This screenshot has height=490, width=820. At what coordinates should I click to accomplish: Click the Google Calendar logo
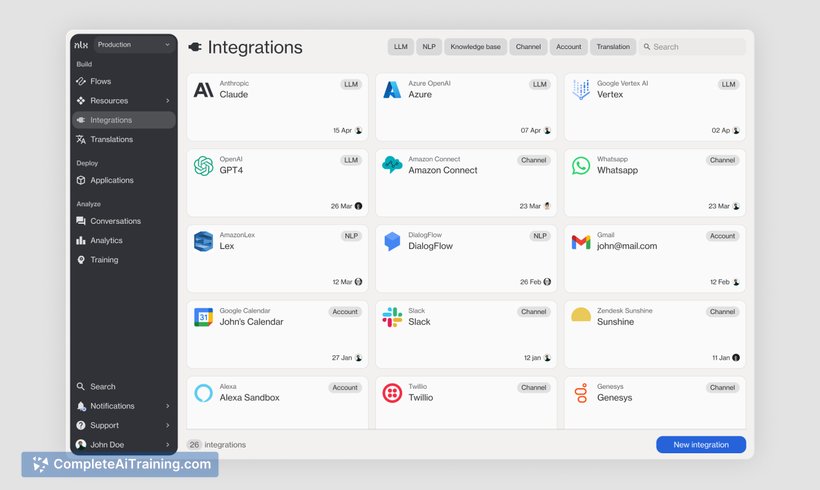(203, 317)
